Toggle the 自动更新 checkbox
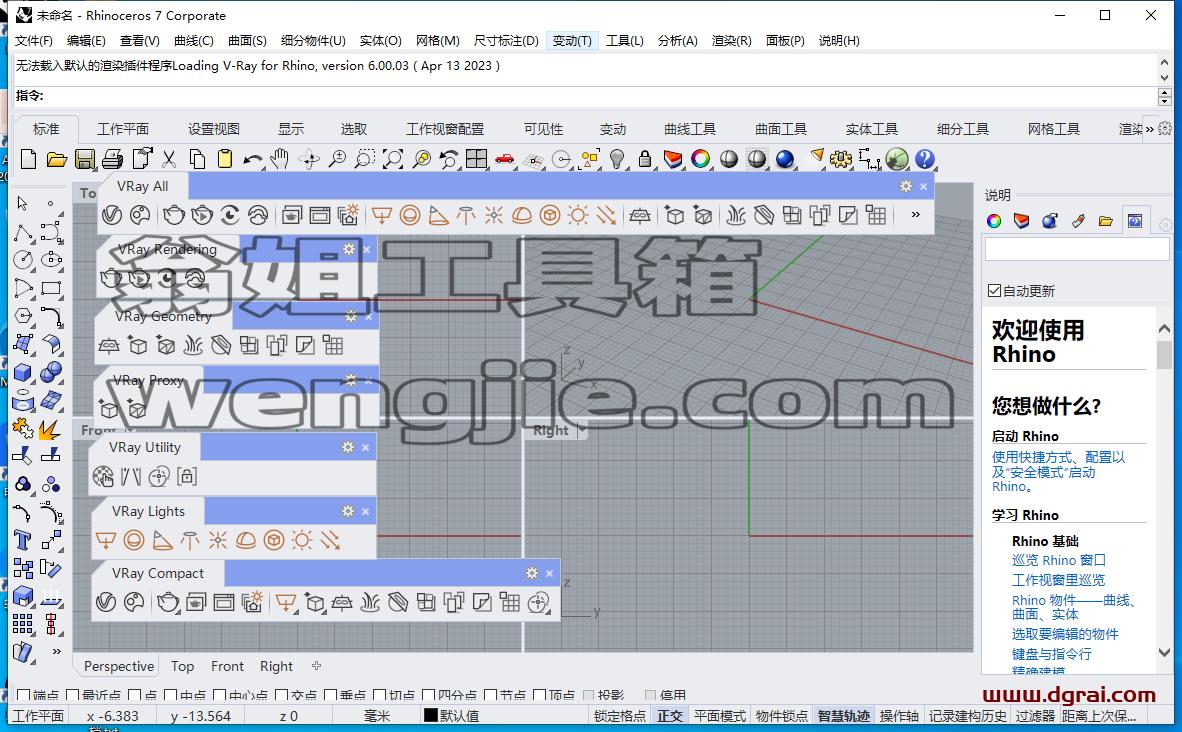This screenshot has width=1182, height=732. (994, 291)
